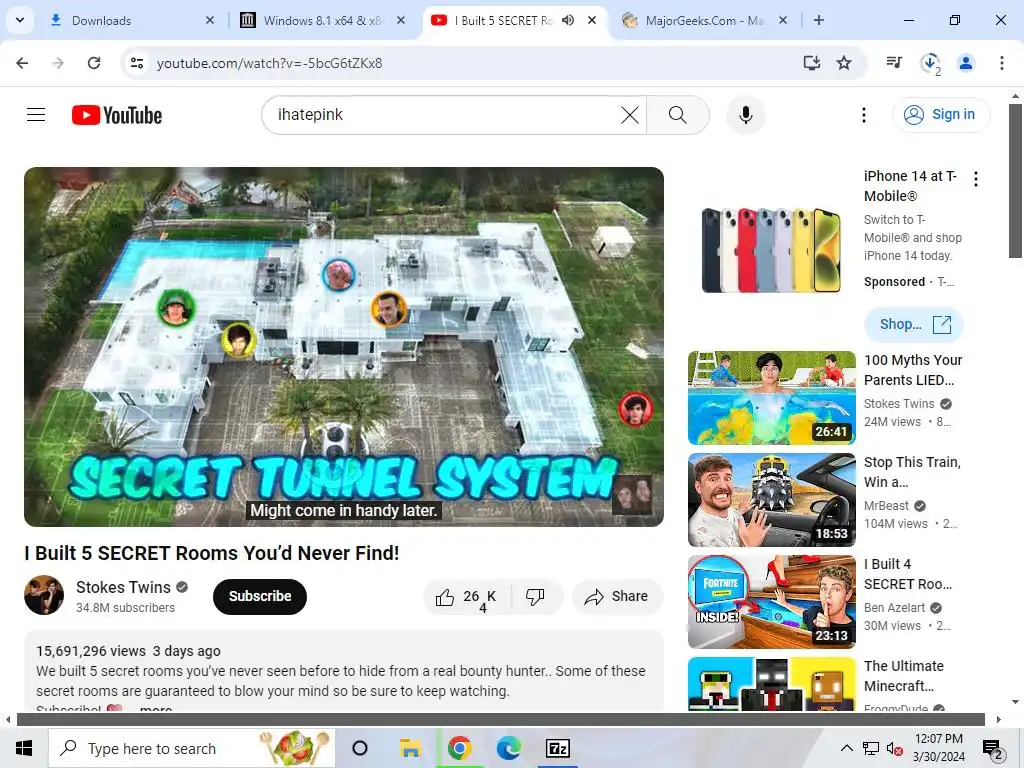Open 7-Zip from taskbar

[x=558, y=748]
